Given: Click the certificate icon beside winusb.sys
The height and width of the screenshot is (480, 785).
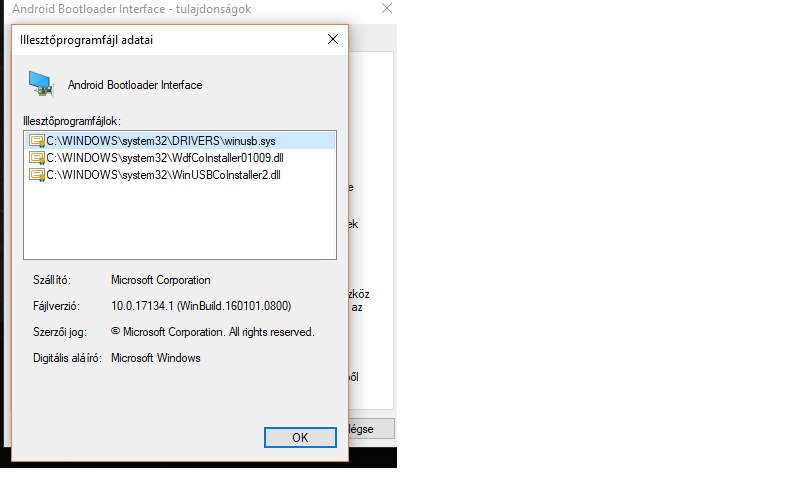Looking at the screenshot, I should [37, 141].
